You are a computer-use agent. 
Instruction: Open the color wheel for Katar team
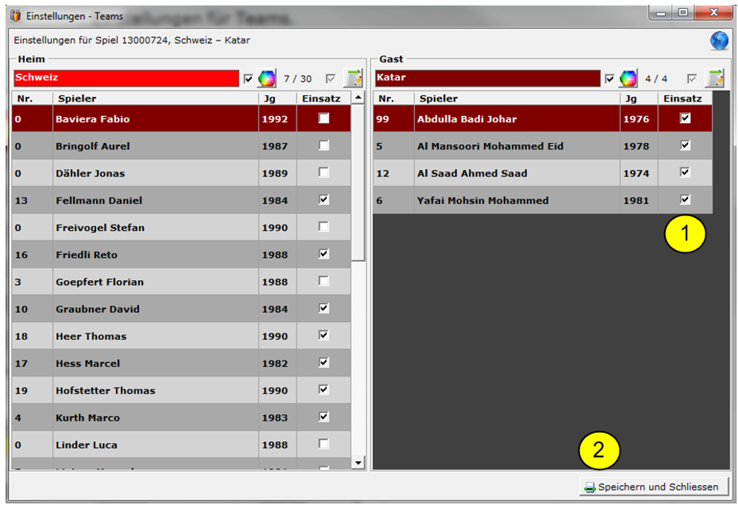[628, 79]
